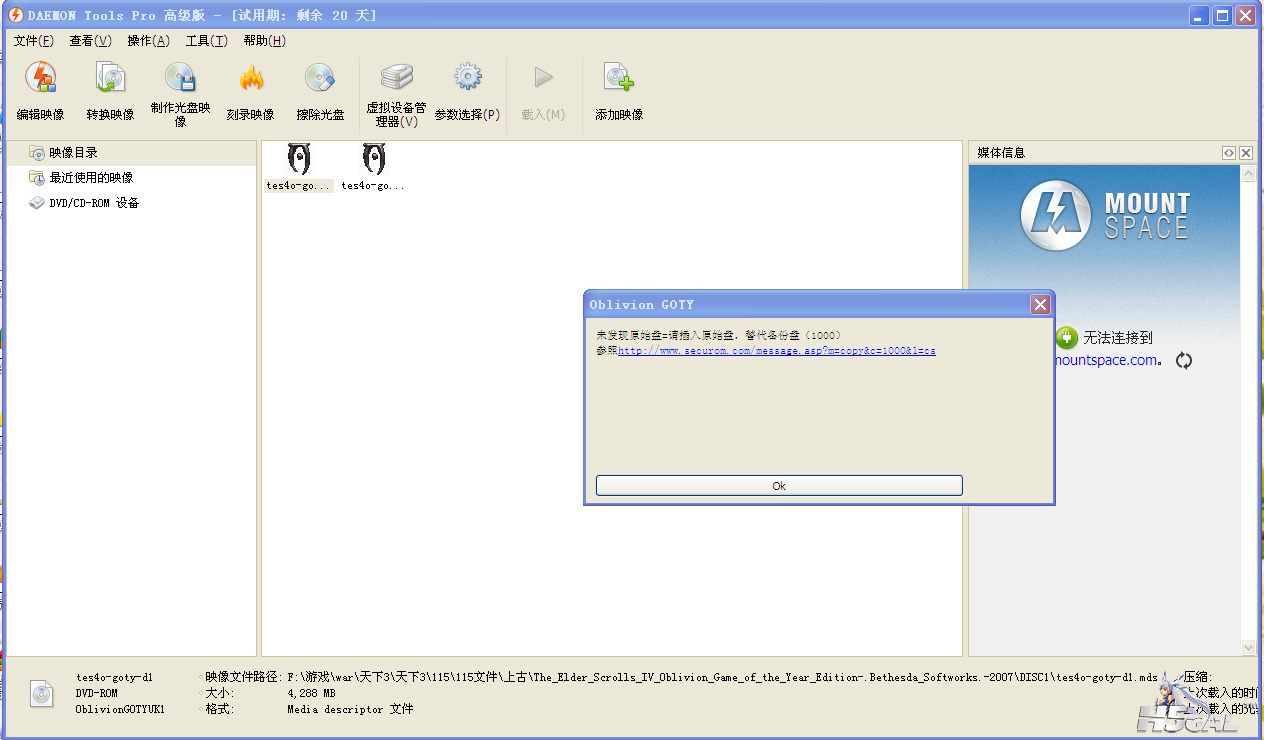The width and height of the screenshot is (1264, 740).
Task: Click the 转换映像 (Convert Image) icon
Action: (110, 79)
